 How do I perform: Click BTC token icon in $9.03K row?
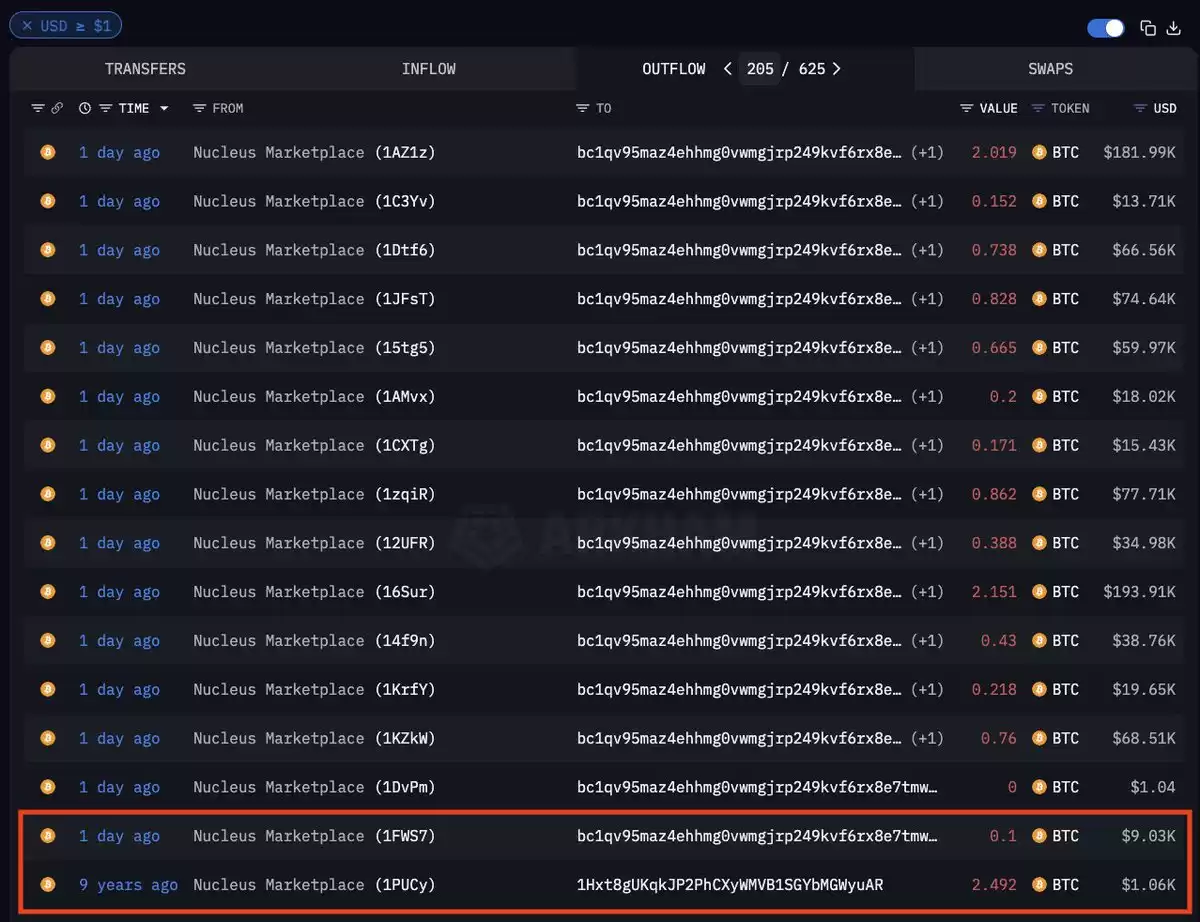(1039, 836)
